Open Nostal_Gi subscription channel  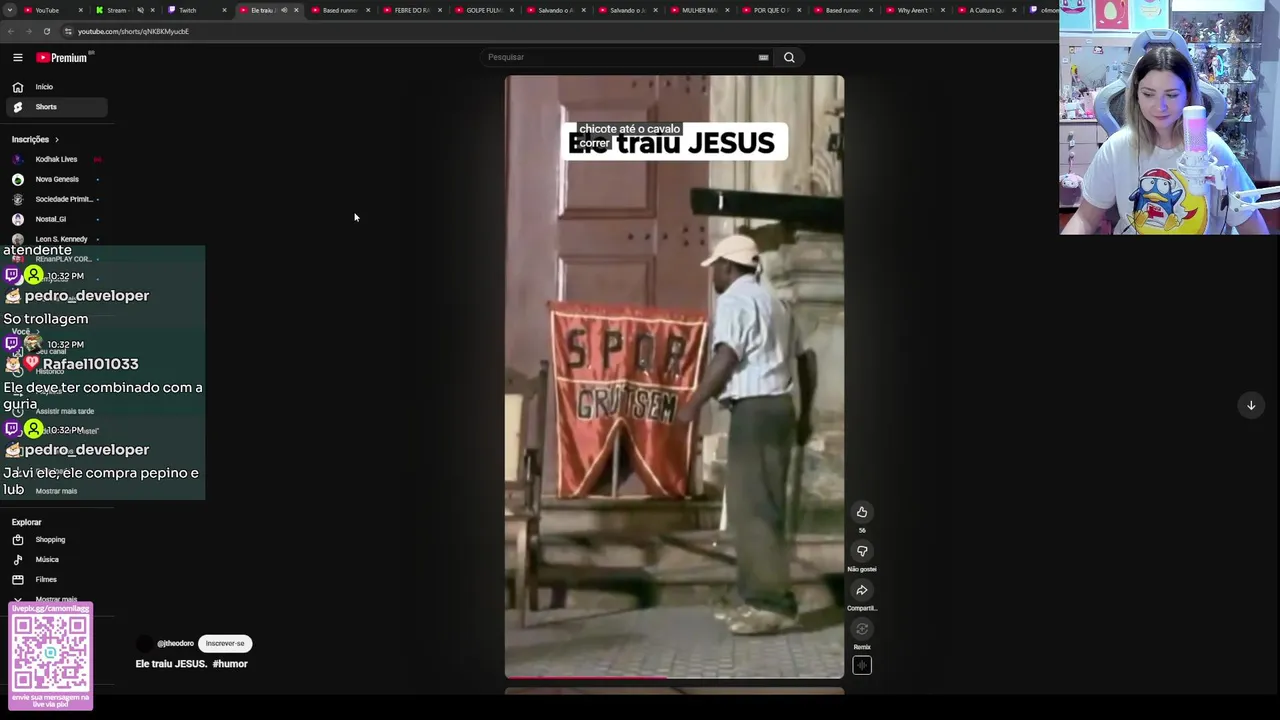pos(56,219)
